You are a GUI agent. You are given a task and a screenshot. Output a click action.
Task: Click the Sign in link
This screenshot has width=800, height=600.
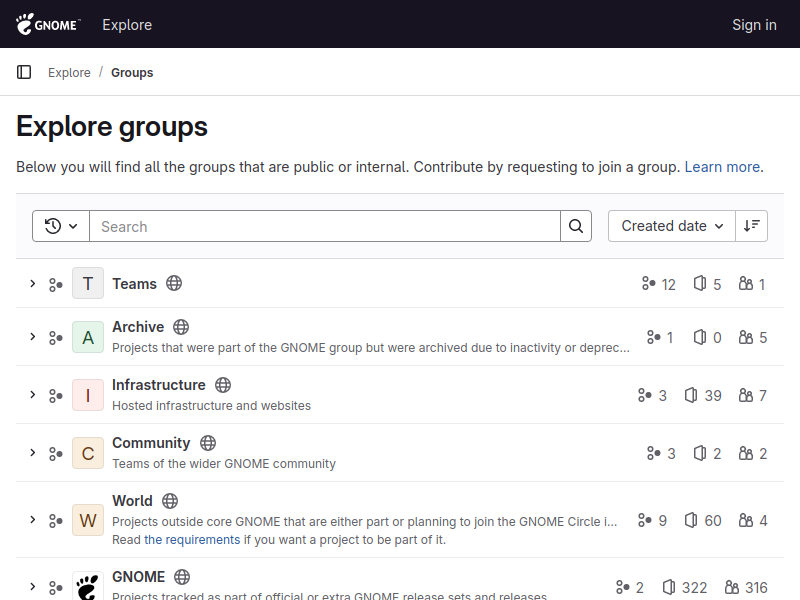[x=754, y=24]
